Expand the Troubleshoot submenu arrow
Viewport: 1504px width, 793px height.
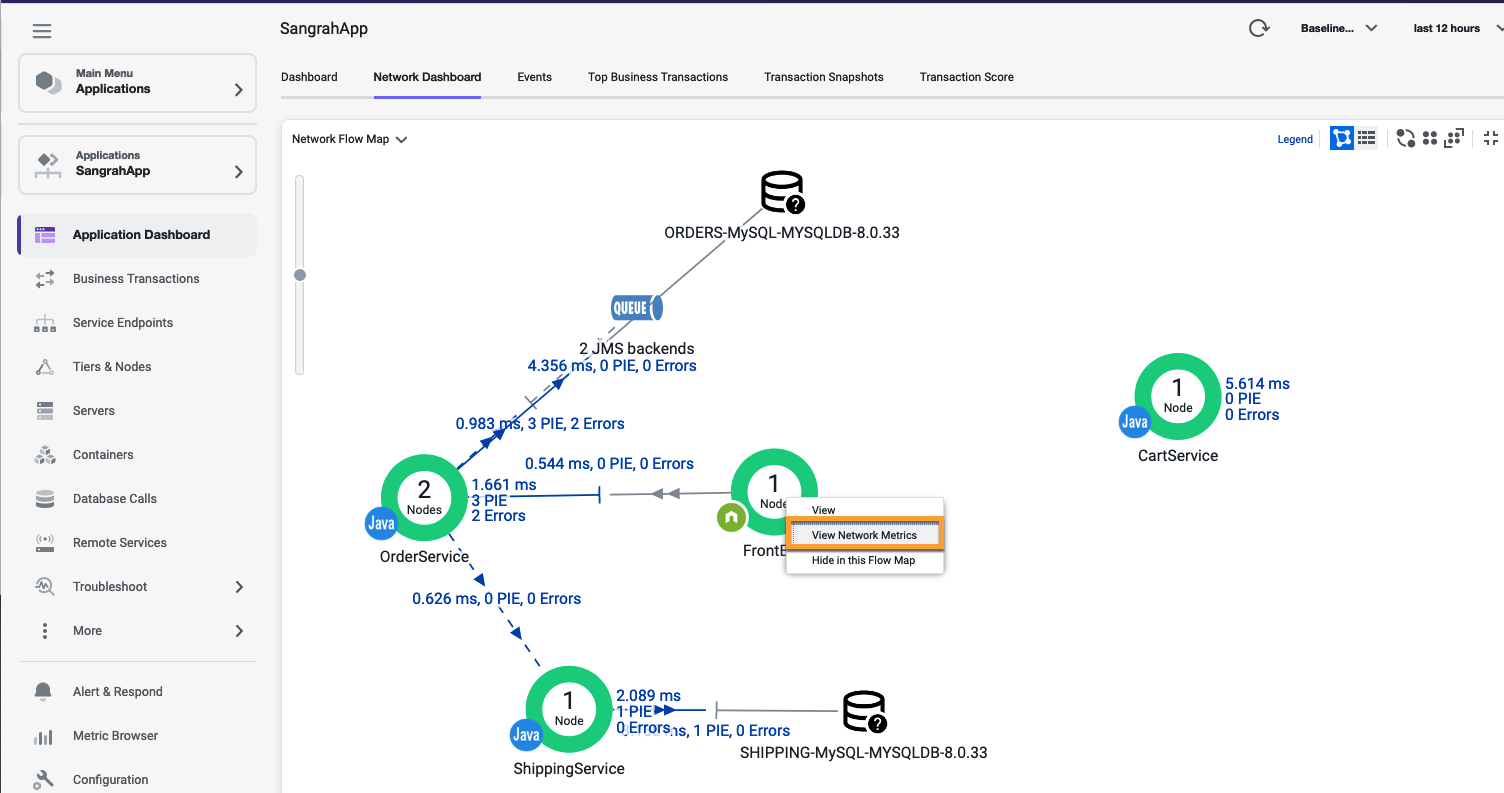pos(239,587)
